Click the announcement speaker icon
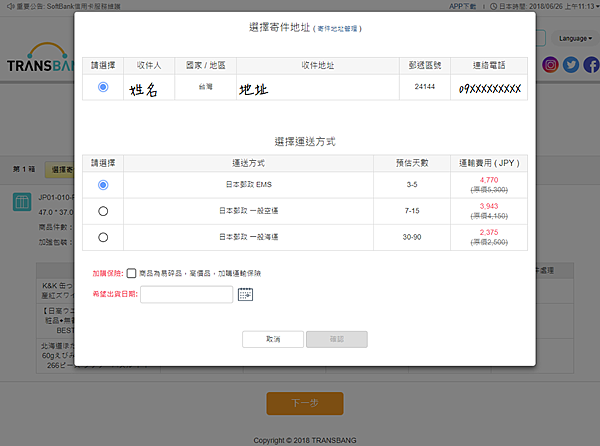This screenshot has width=600, height=446. coord(11,7)
